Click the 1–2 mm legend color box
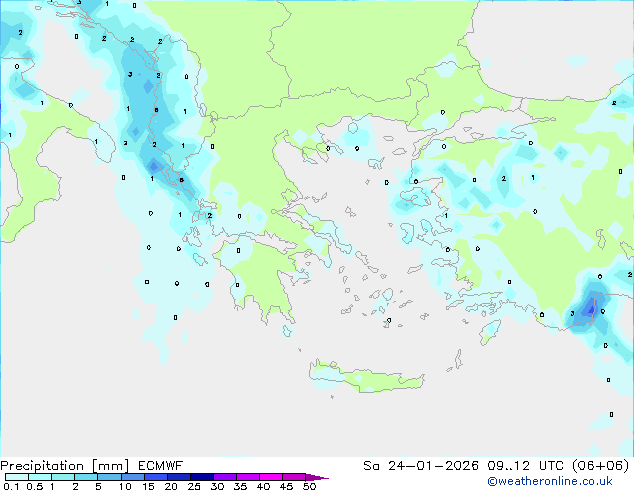 click(63, 477)
